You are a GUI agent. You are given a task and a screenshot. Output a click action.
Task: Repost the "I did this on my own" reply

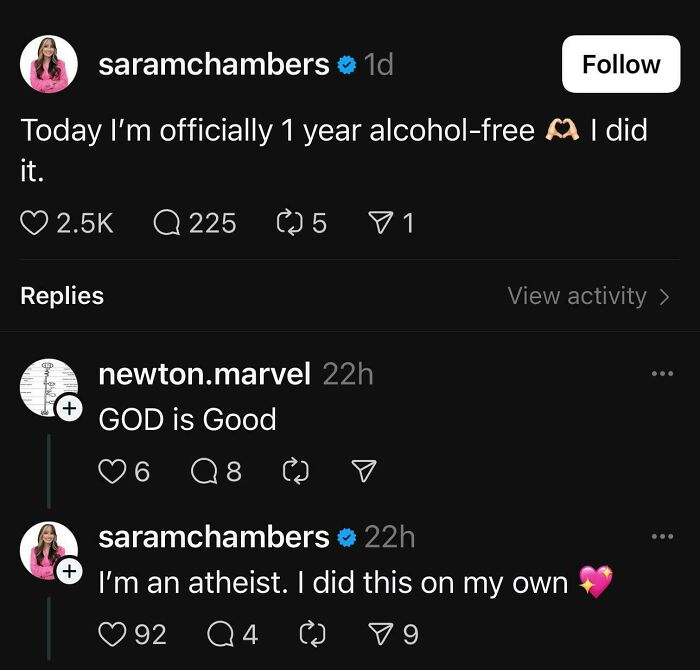[311, 633]
